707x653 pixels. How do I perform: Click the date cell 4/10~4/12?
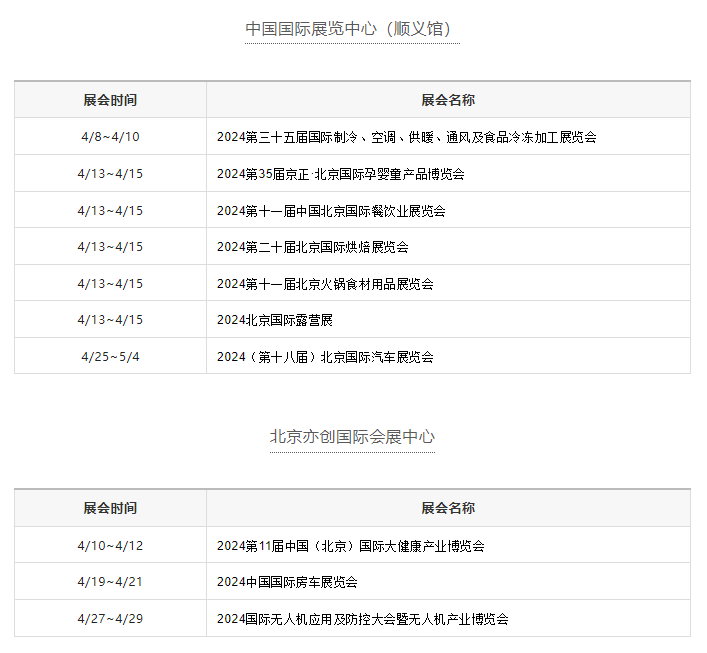(110, 546)
